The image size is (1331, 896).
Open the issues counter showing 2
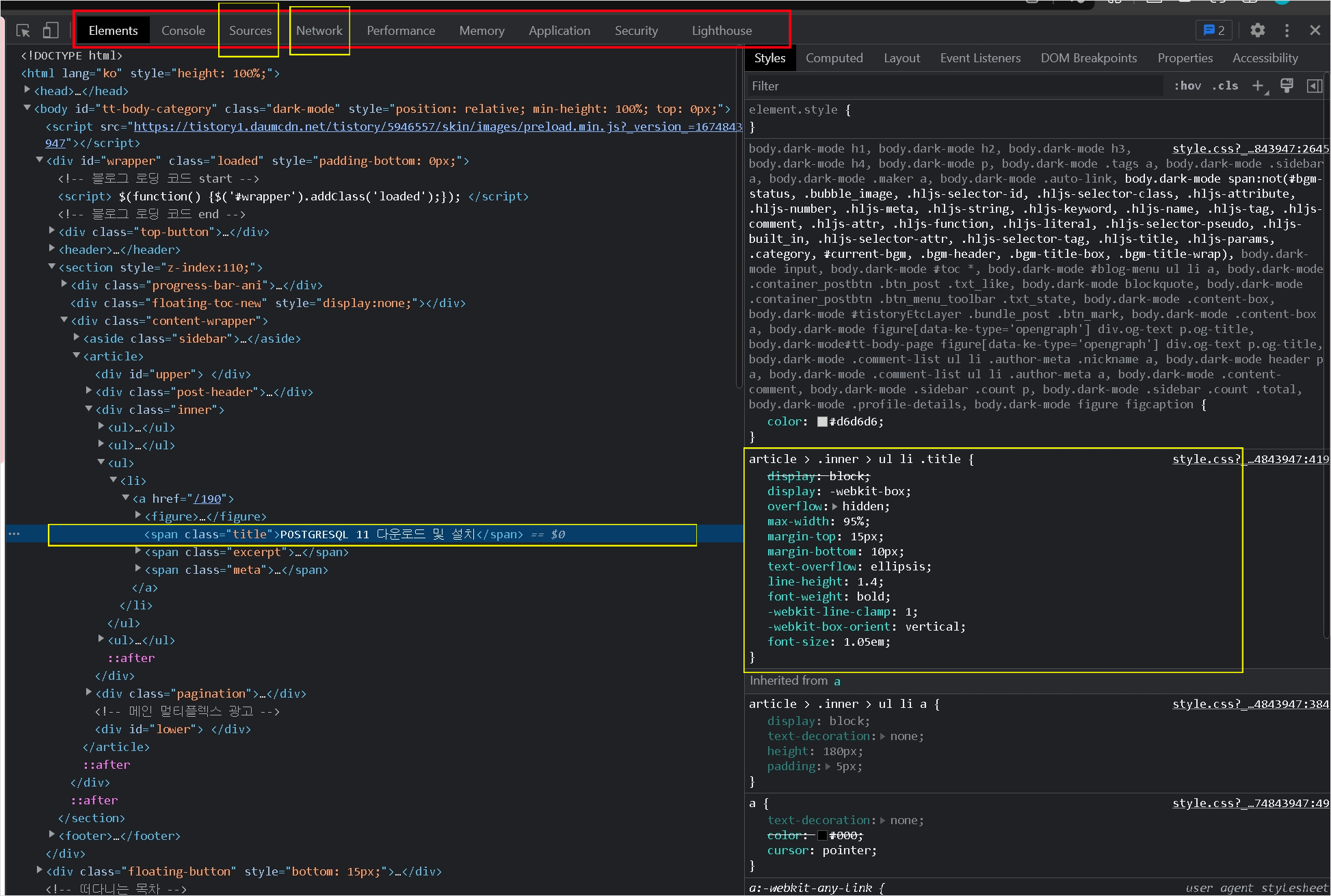pos(1214,30)
